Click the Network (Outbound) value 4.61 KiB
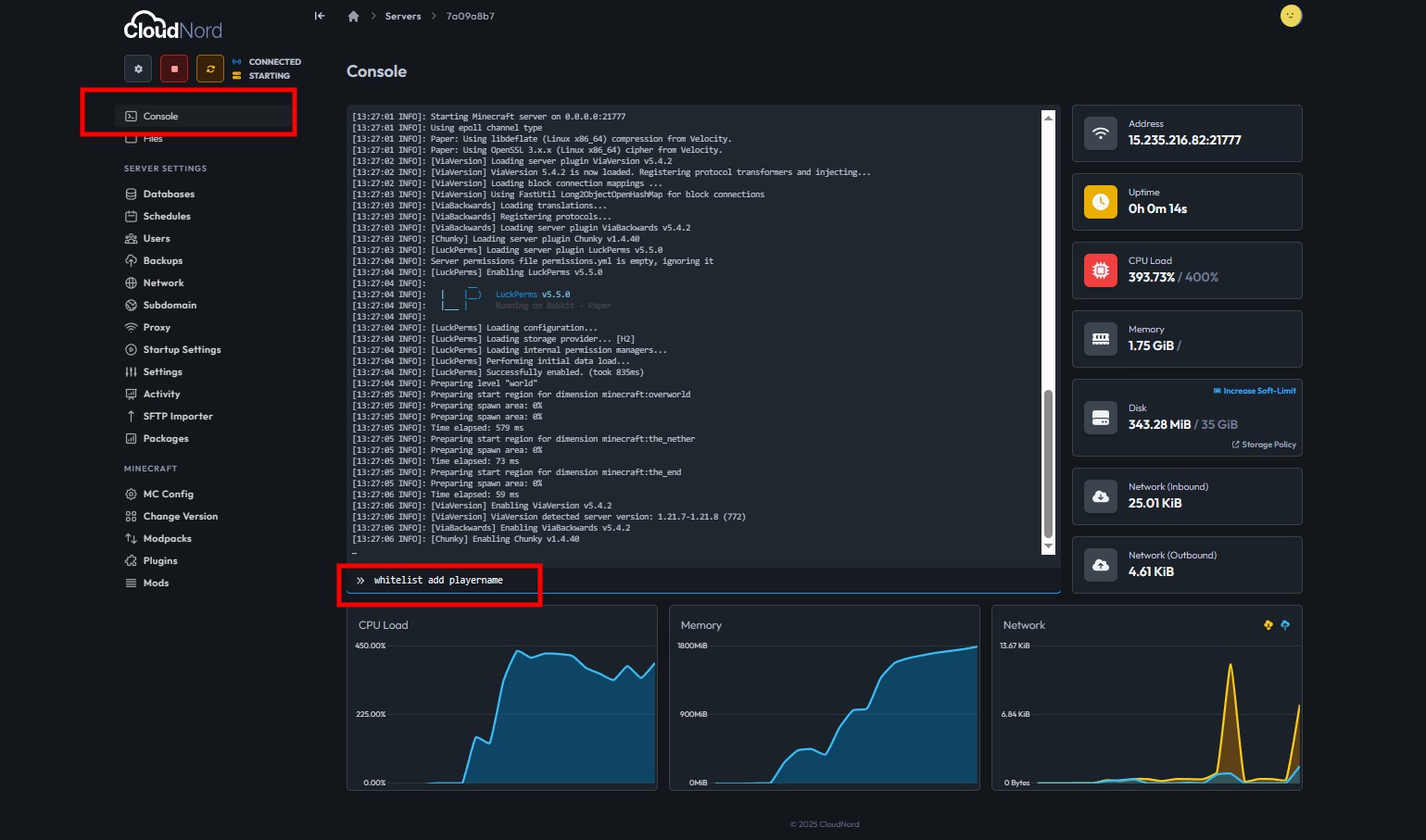The image size is (1426, 840). pos(1151,572)
